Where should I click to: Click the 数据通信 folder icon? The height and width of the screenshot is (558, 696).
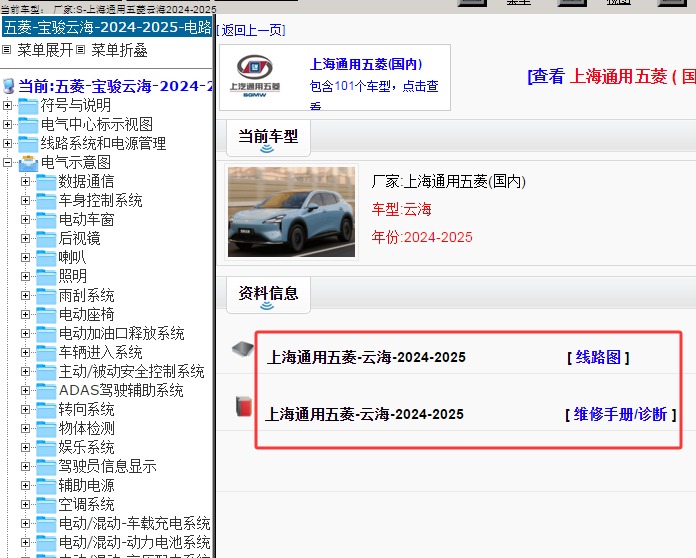click(46, 182)
